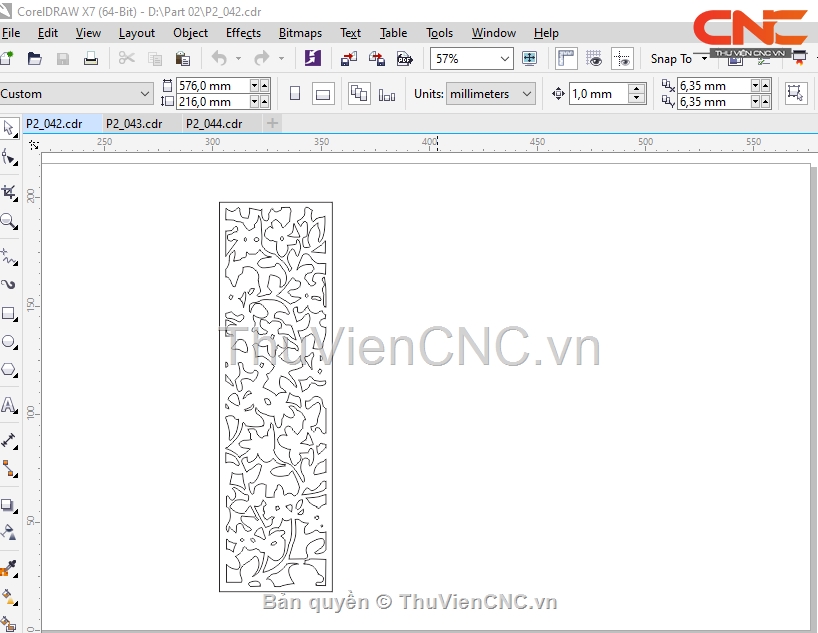Open the Tools menu

pos(439,33)
